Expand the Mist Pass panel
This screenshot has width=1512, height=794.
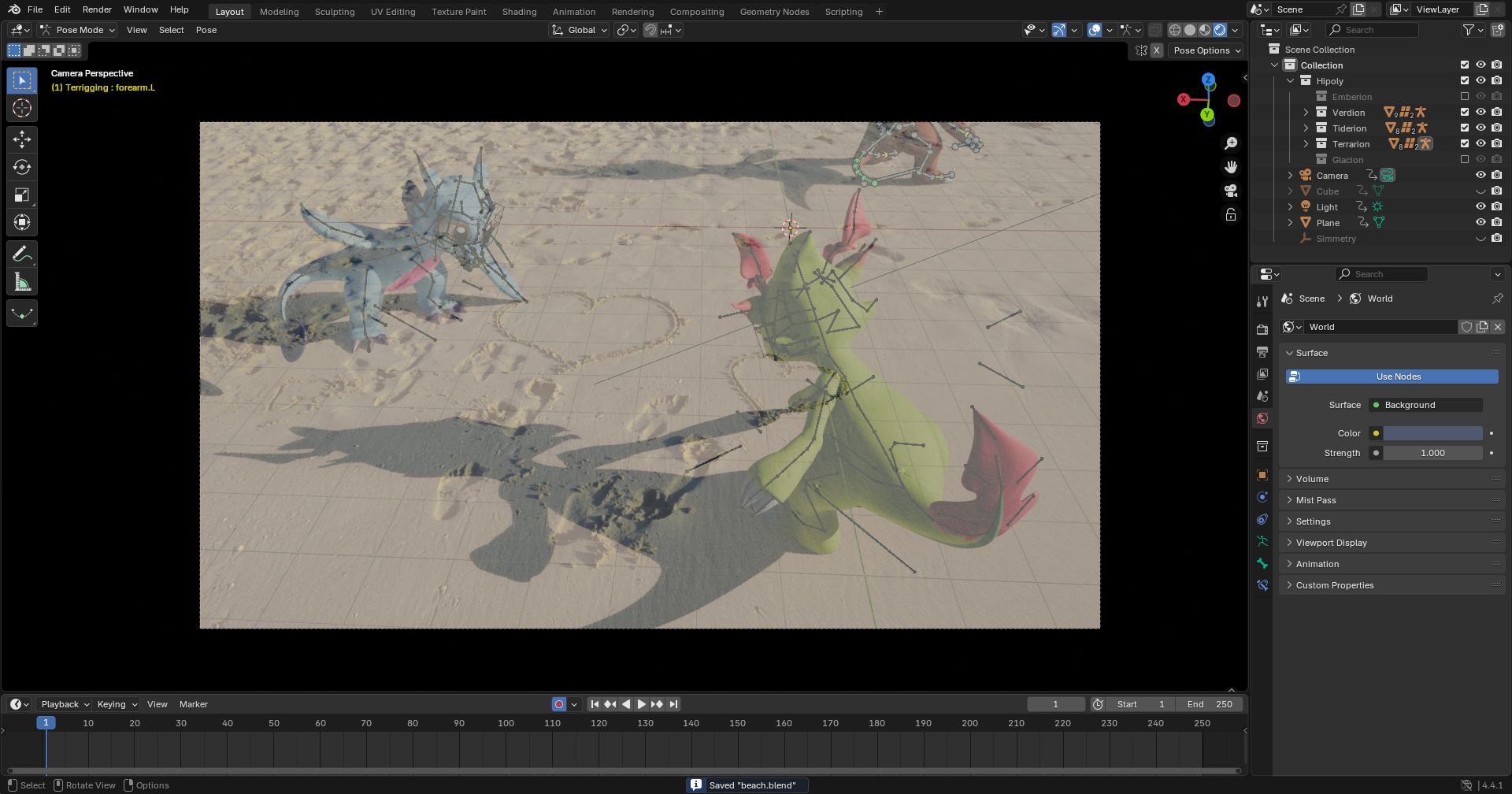click(x=1392, y=500)
